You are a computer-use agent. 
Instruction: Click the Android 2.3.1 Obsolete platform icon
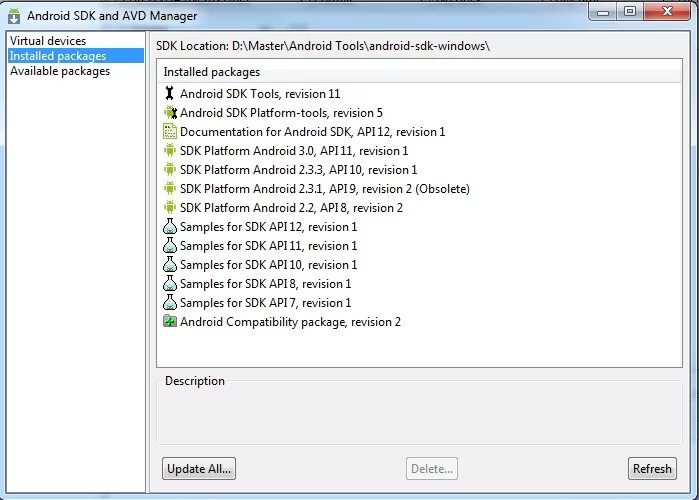click(x=169, y=189)
